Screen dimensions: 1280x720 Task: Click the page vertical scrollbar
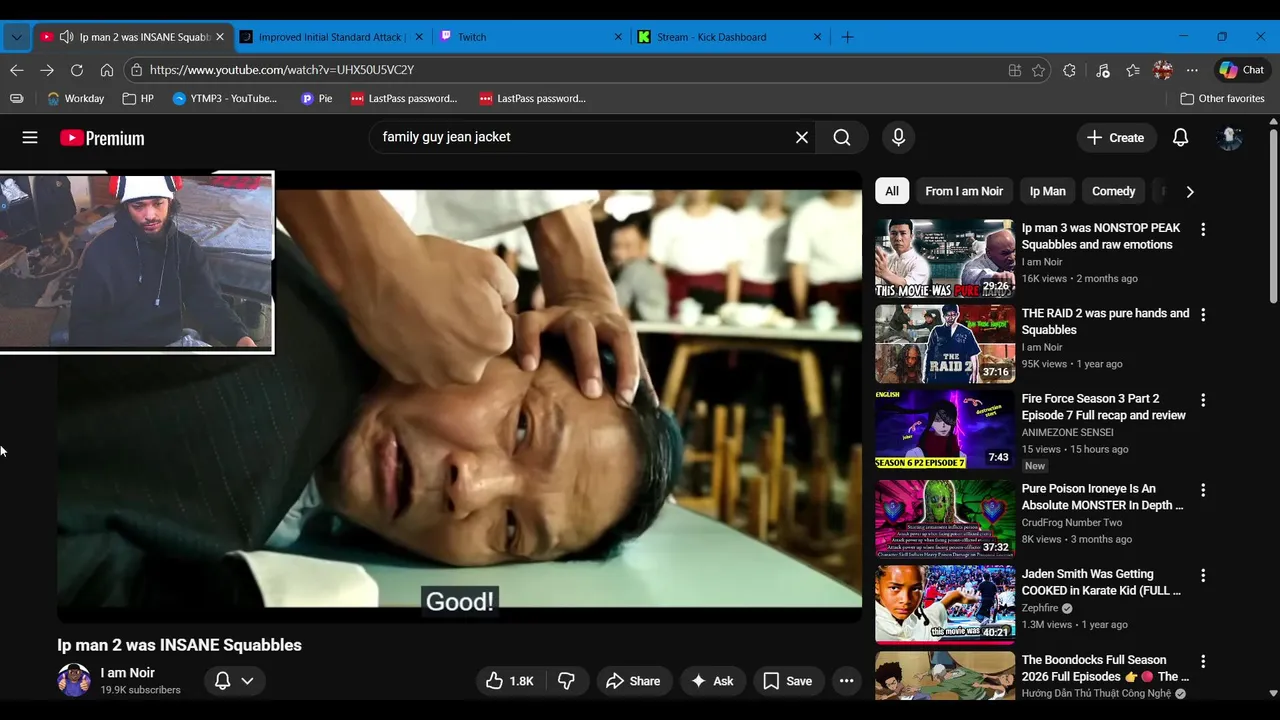click(x=1273, y=215)
